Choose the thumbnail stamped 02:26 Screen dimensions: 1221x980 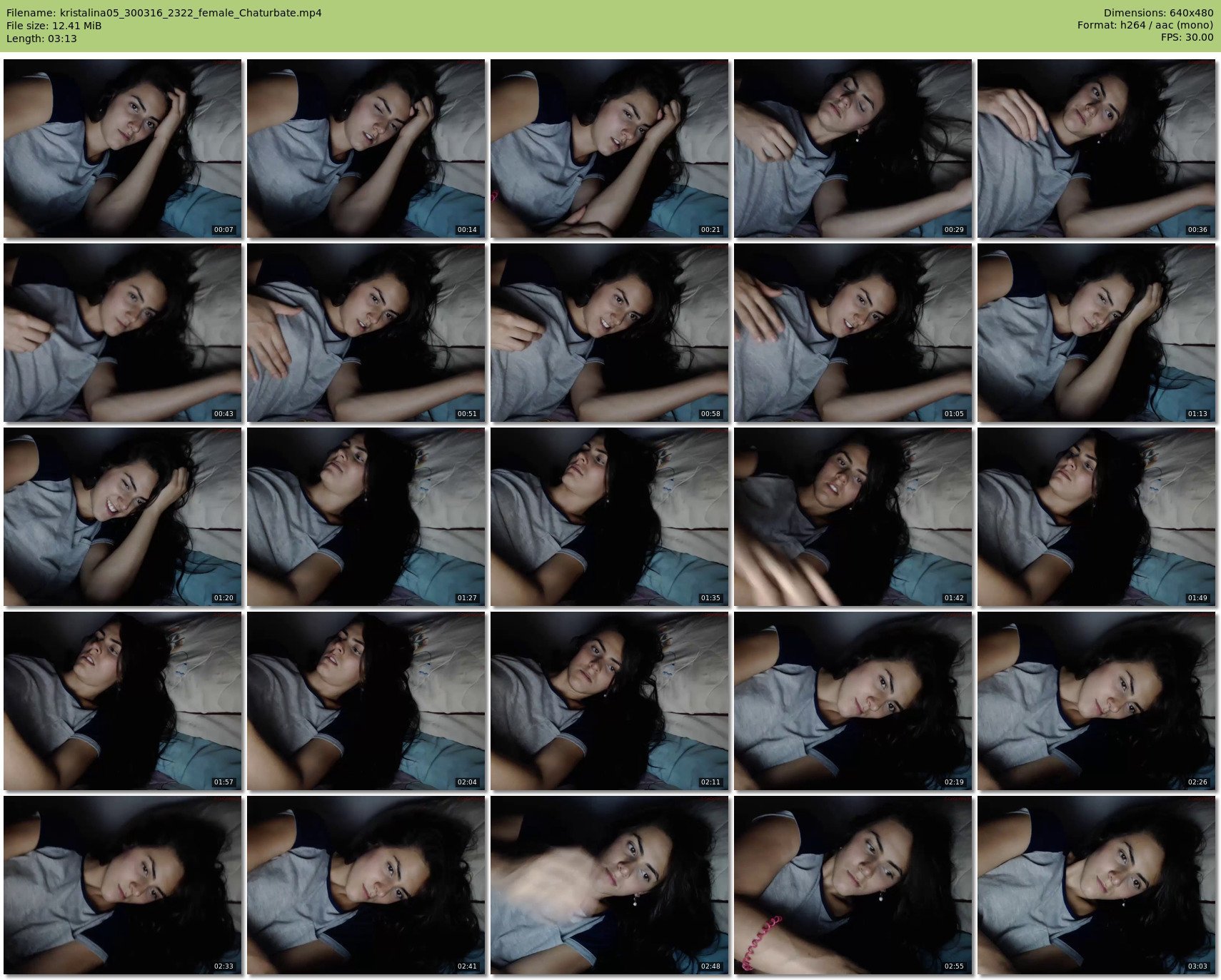(x=1096, y=700)
